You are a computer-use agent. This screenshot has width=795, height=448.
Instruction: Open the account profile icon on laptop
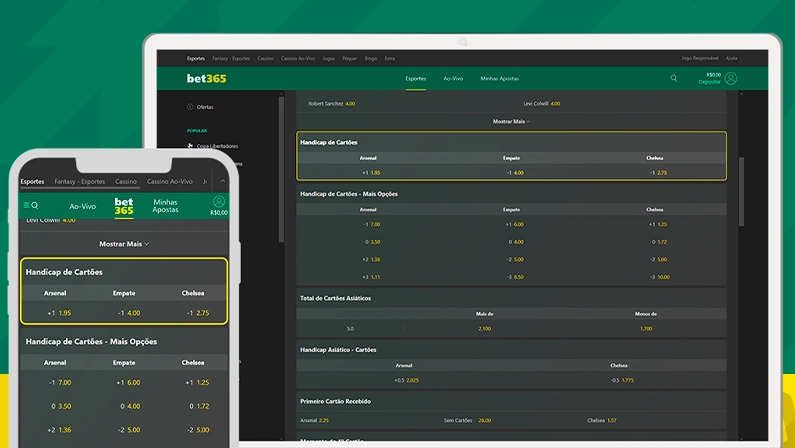point(731,78)
